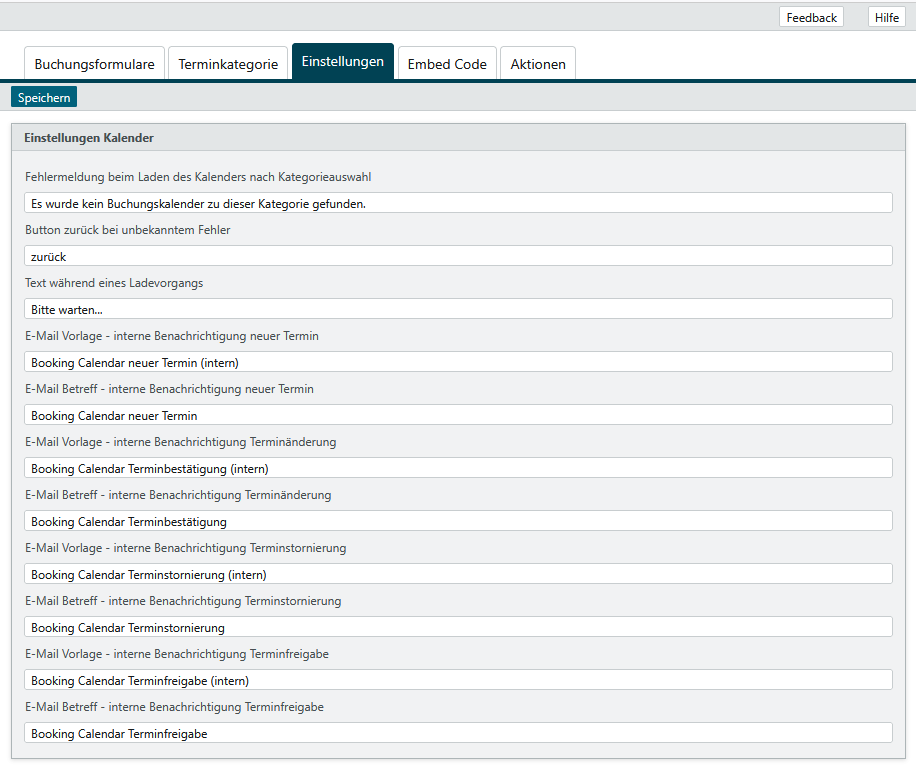Select 'Booking Calendar Terminbestätigung (intern)' field

click(x=458, y=468)
